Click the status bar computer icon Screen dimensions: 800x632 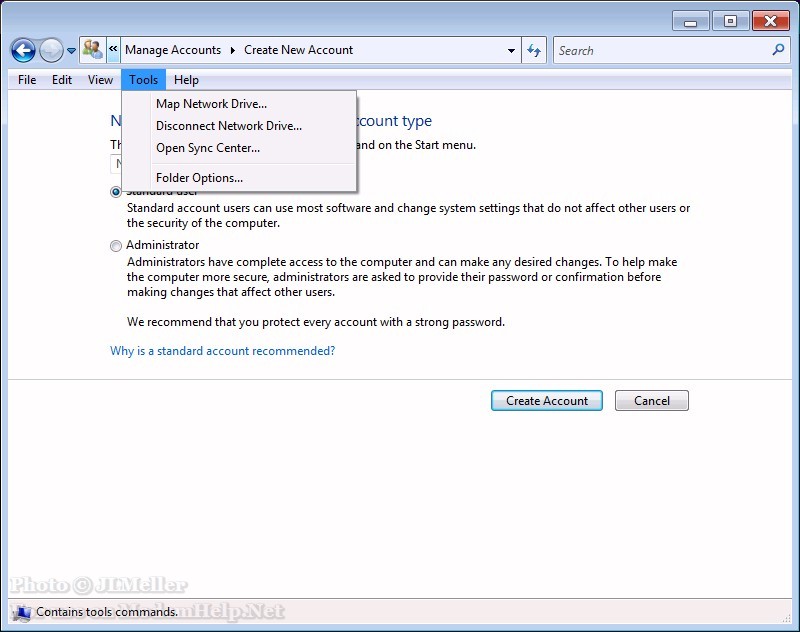(x=20, y=612)
